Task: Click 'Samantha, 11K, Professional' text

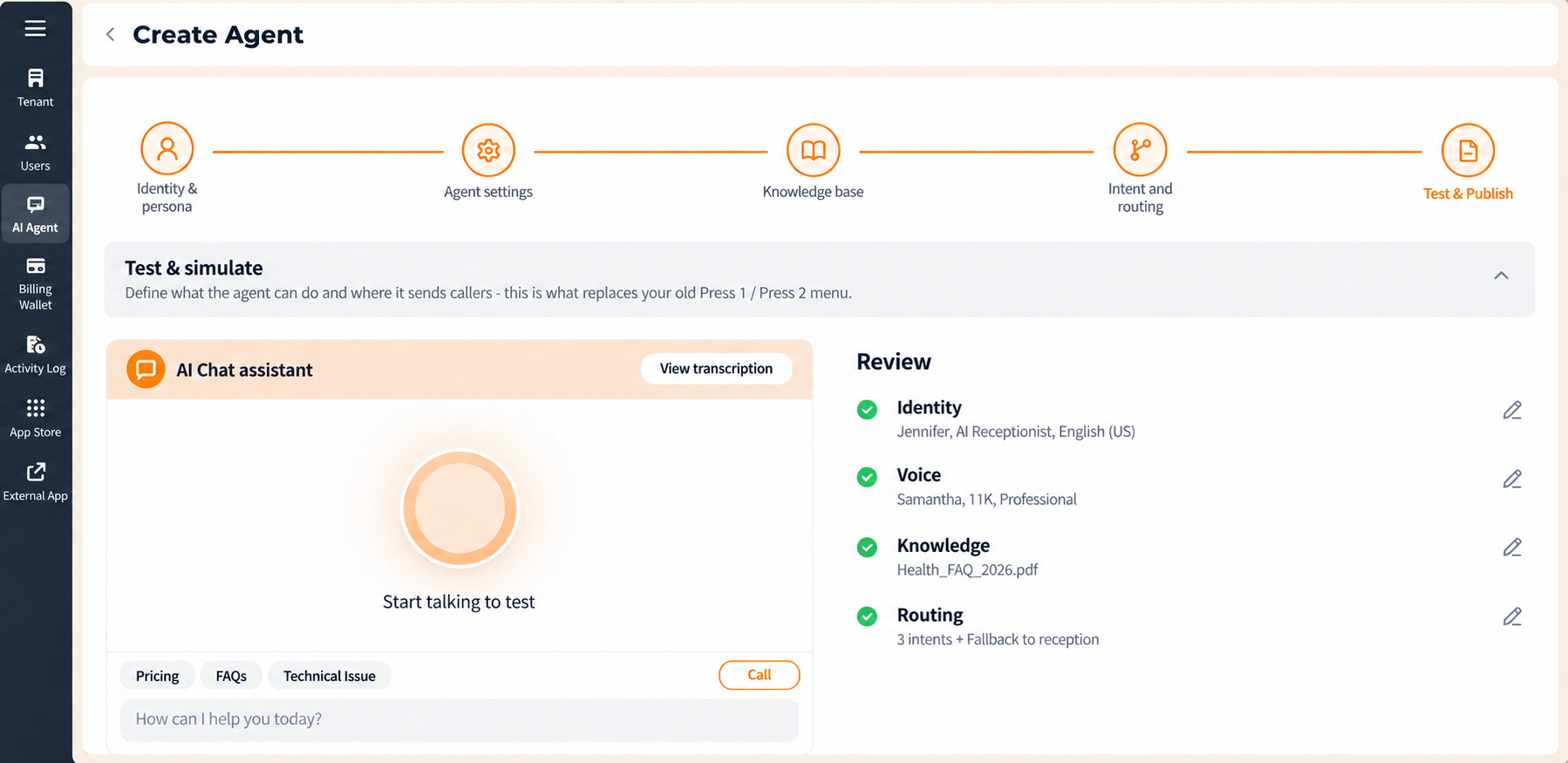Action: [986, 500]
